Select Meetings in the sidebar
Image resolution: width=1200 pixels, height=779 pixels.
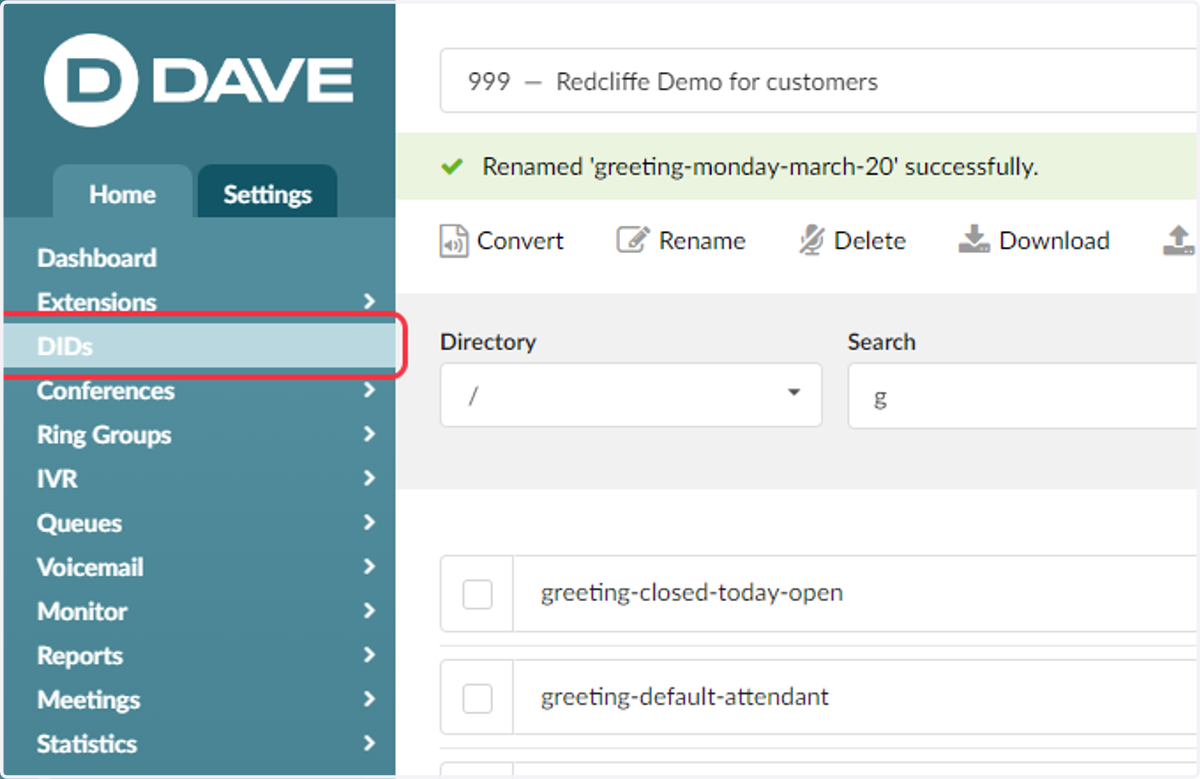pyautogui.click(x=88, y=700)
